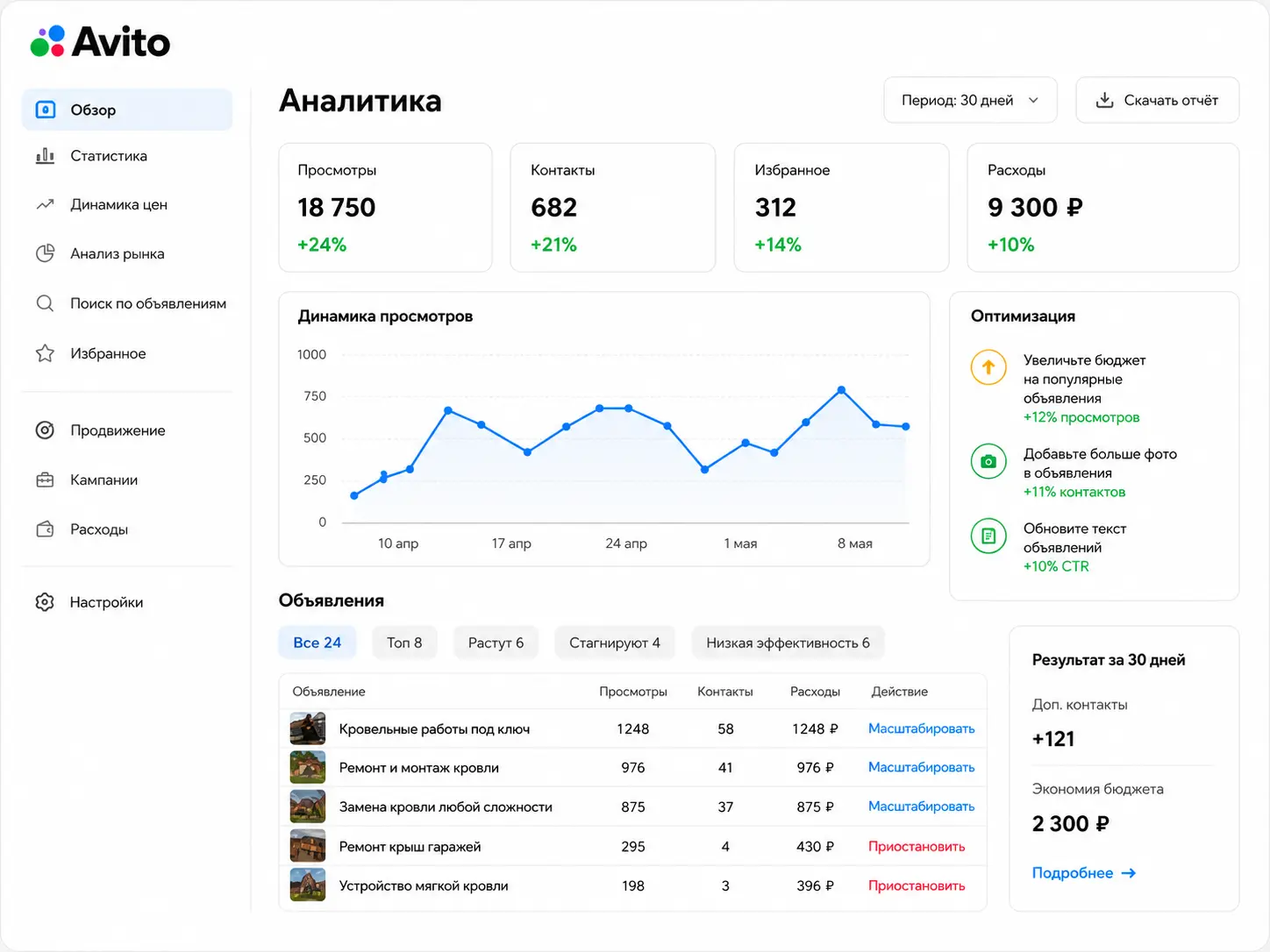Click the Избранное card showing 312

point(842,208)
